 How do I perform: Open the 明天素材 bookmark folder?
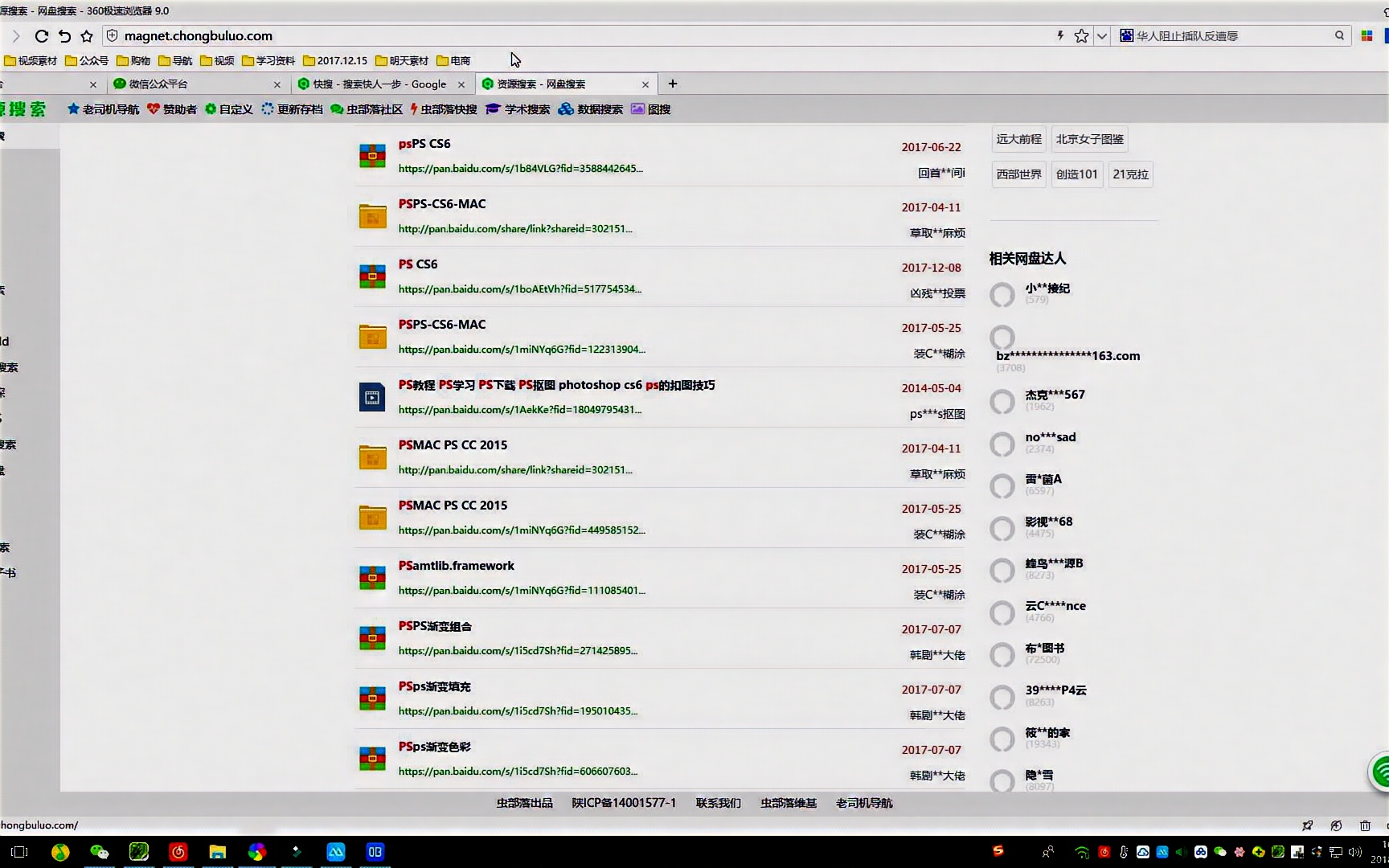pos(402,60)
